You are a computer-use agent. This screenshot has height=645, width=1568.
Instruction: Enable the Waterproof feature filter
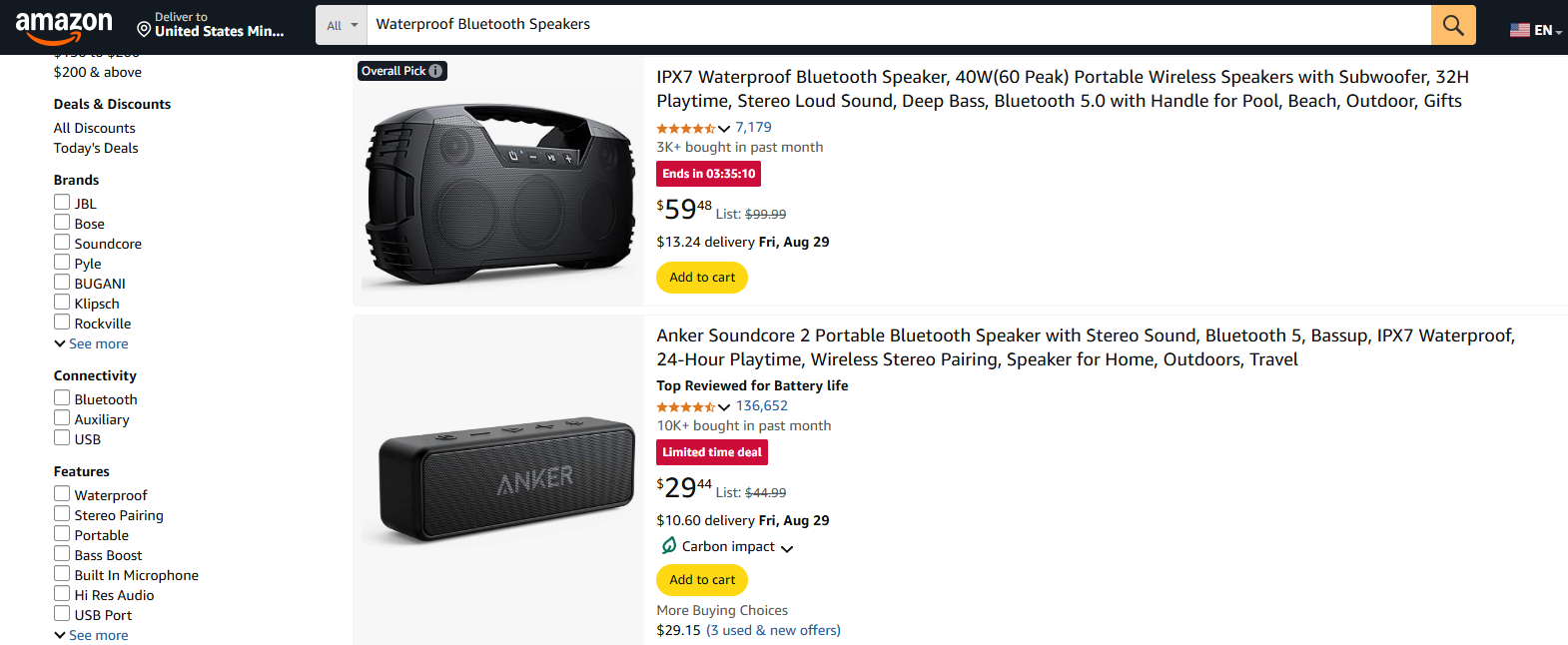[x=61, y=493]
